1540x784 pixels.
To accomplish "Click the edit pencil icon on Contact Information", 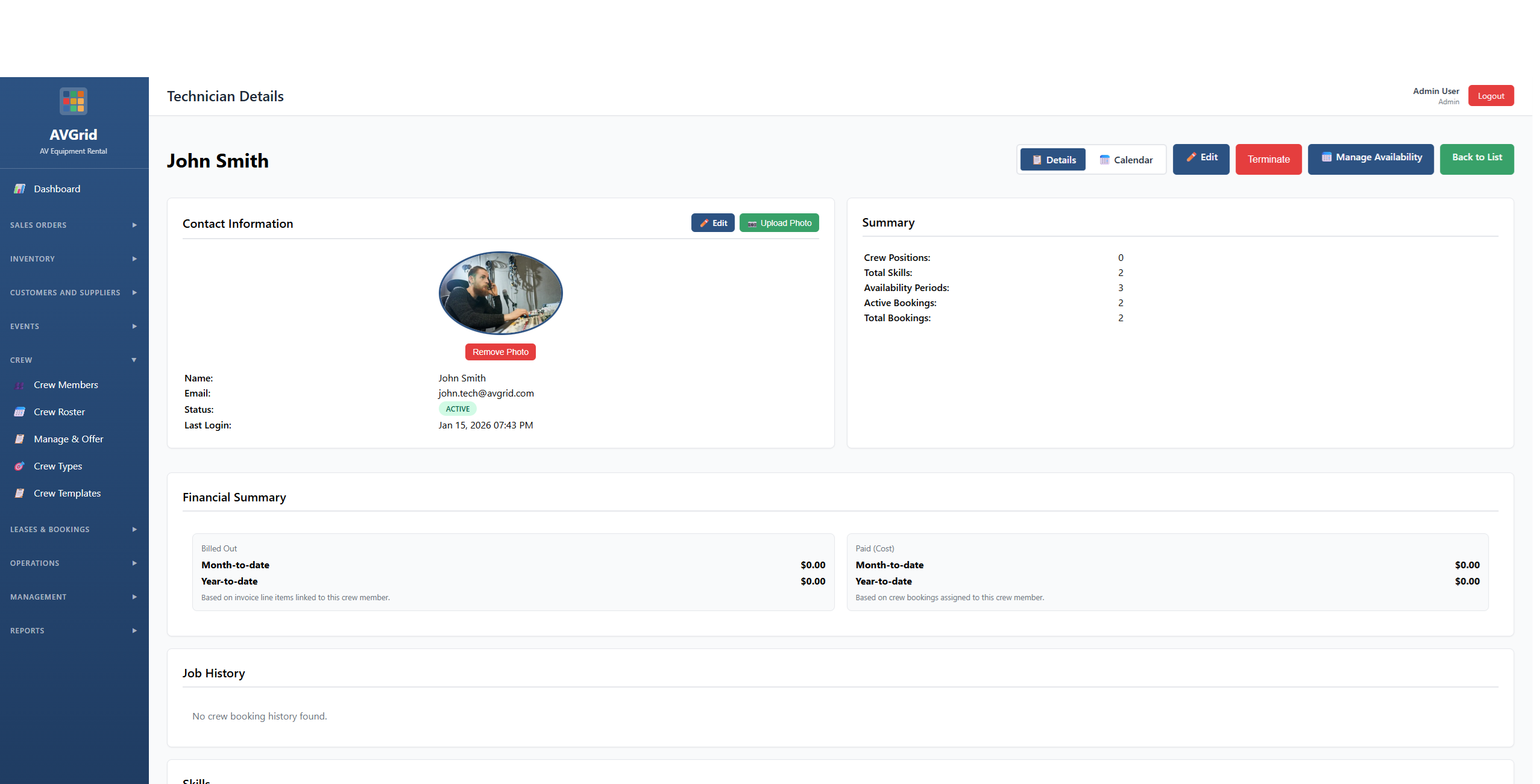I will (704, 222).
